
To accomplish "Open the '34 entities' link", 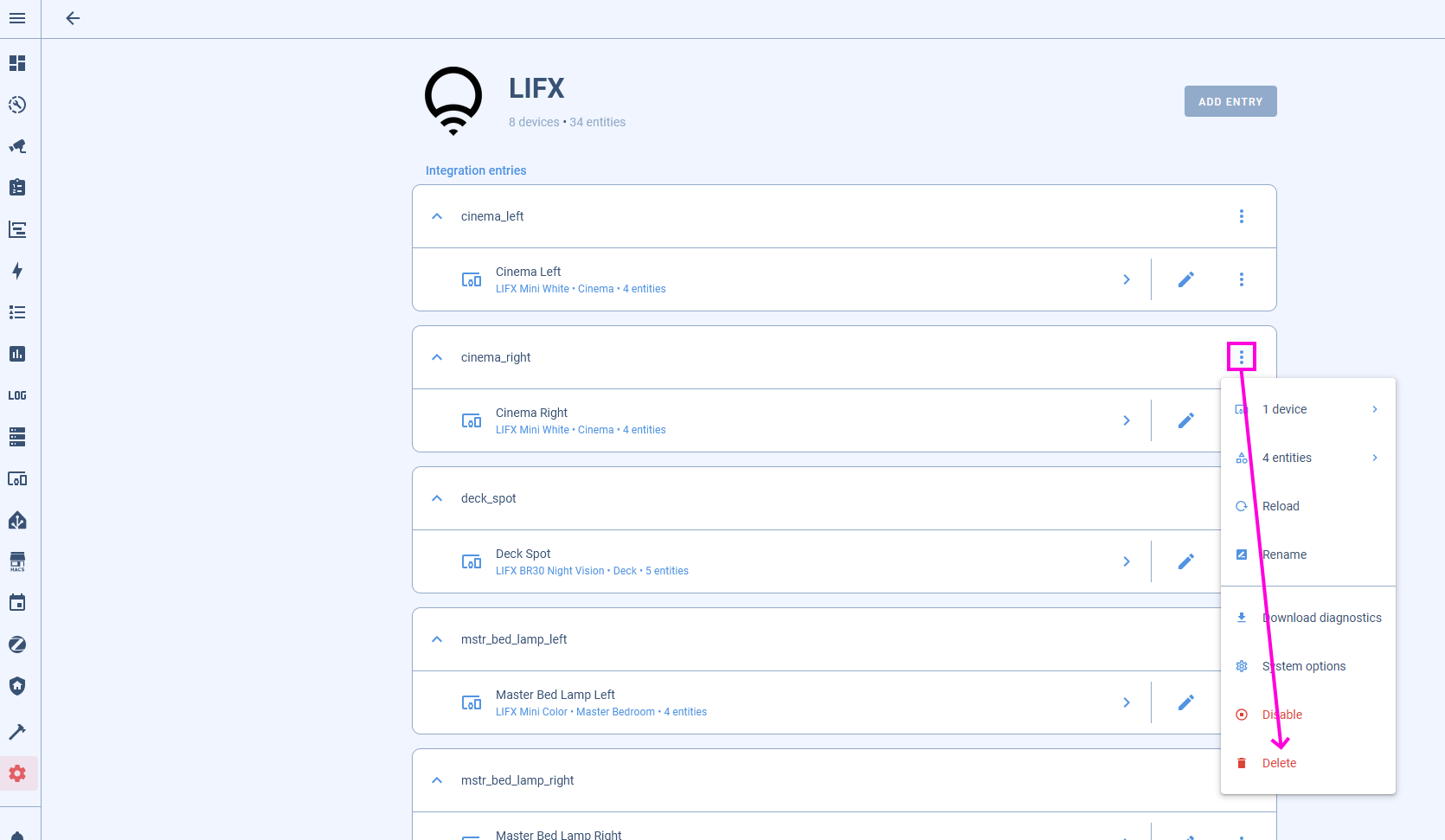I will 597,122.
